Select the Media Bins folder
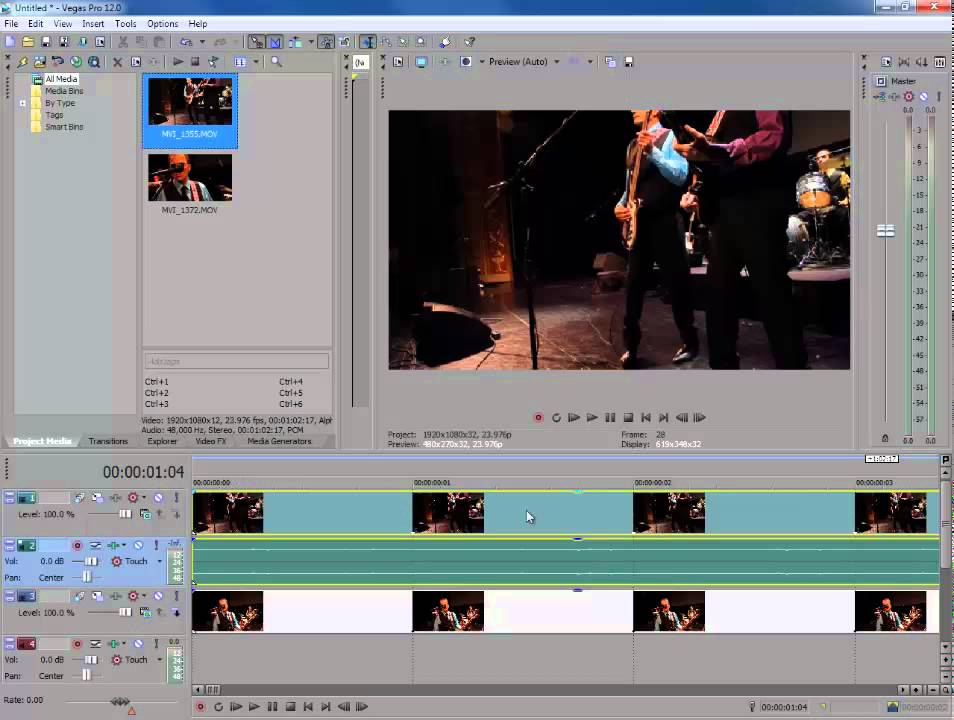Viewport: 954px width, 720px height. [x=64, y=91]
